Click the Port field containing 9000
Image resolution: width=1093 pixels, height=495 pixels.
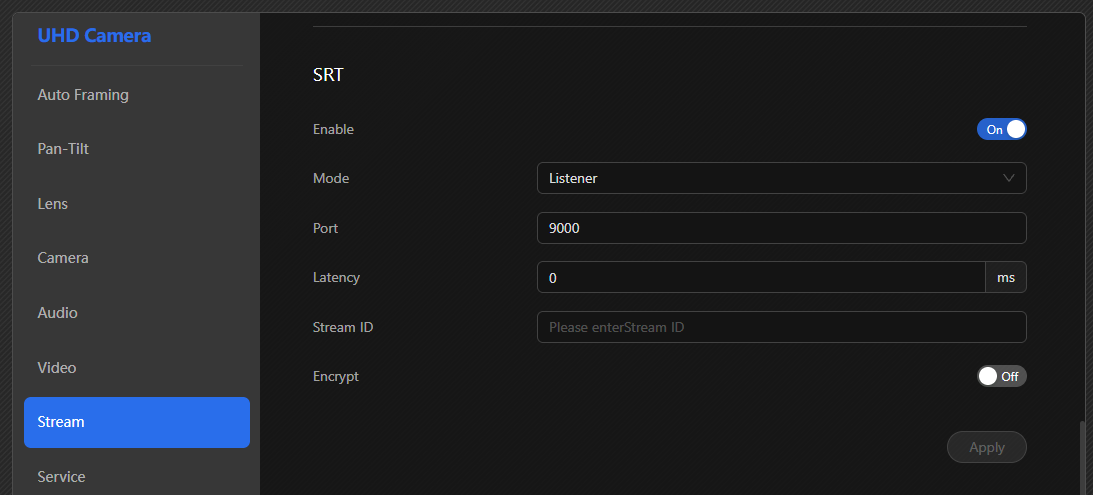pyautogui.click(x=781, y=228)
